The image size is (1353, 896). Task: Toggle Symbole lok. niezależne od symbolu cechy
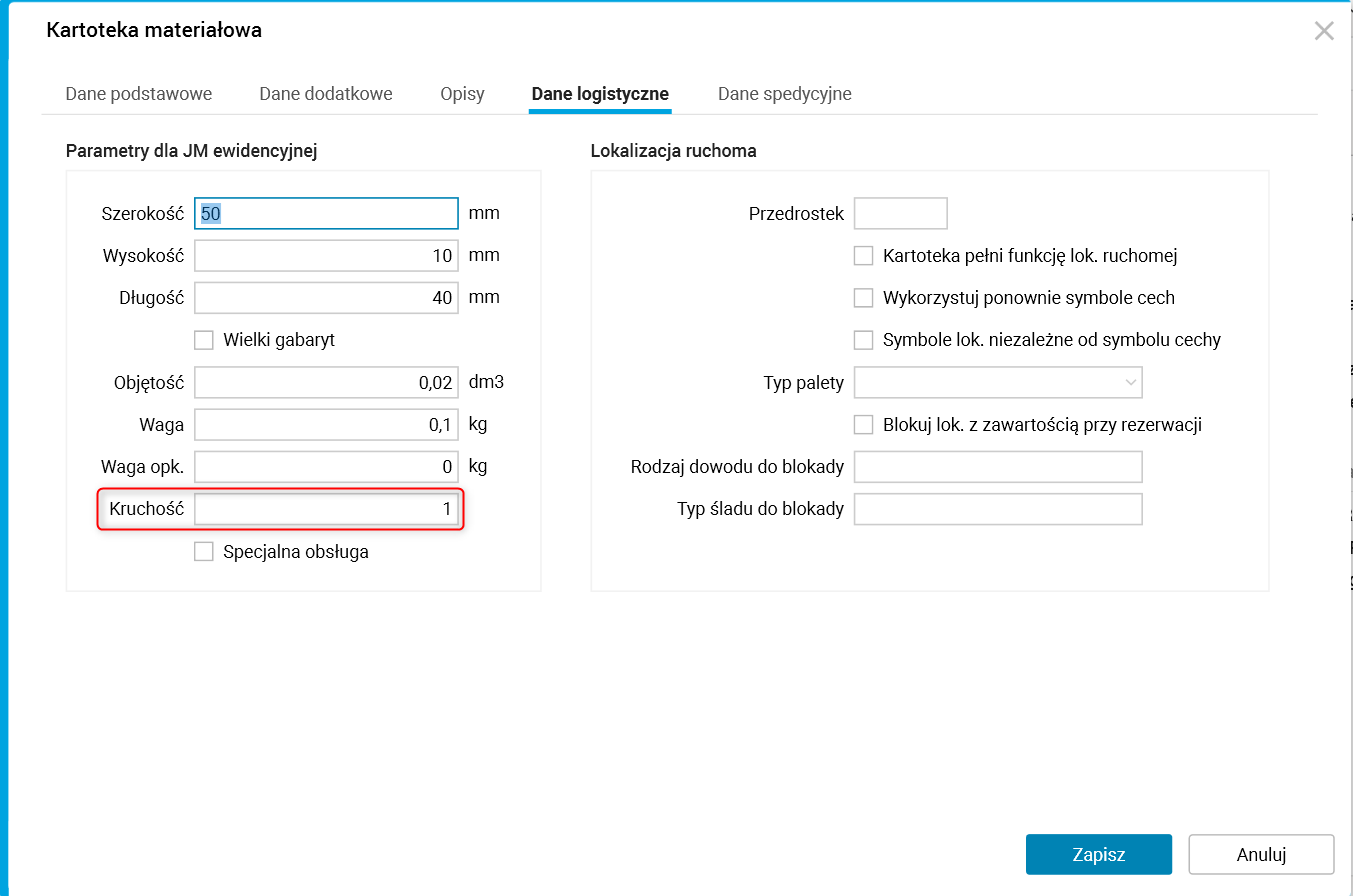(864, 340)
